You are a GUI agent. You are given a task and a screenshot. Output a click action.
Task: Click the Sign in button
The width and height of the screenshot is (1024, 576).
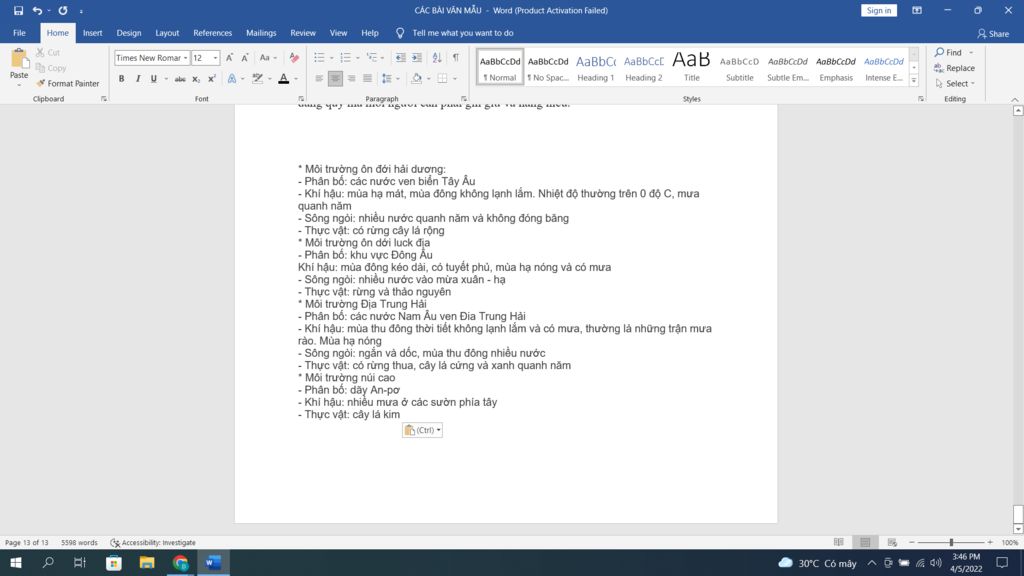tap(879, 10)
